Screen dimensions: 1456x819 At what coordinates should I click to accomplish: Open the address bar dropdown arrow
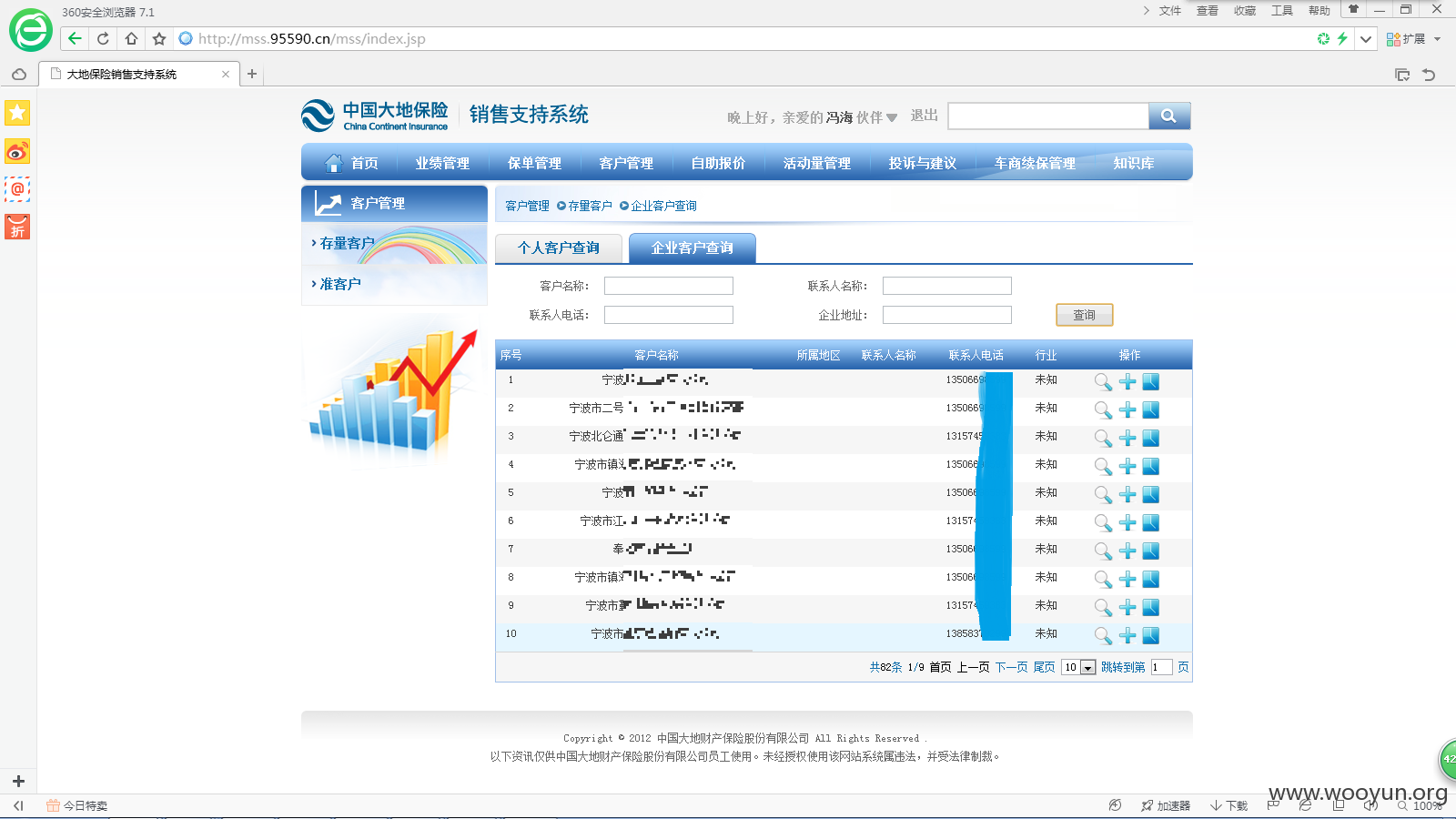coord(1366,39)
